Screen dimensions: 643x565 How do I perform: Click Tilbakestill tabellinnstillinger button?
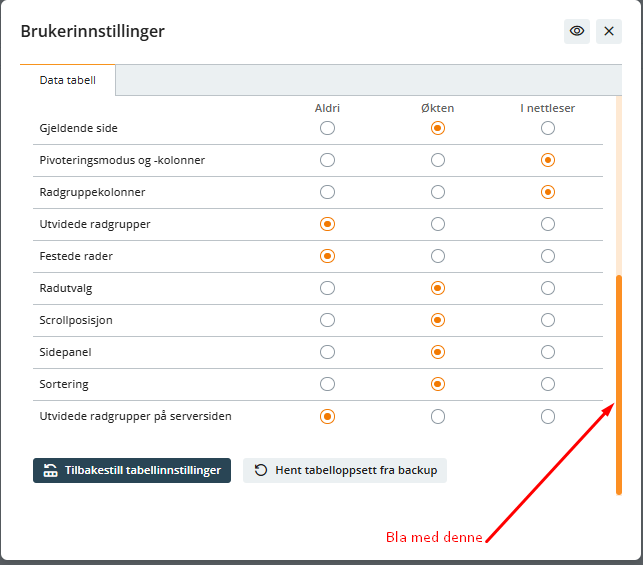pos(132,470)
